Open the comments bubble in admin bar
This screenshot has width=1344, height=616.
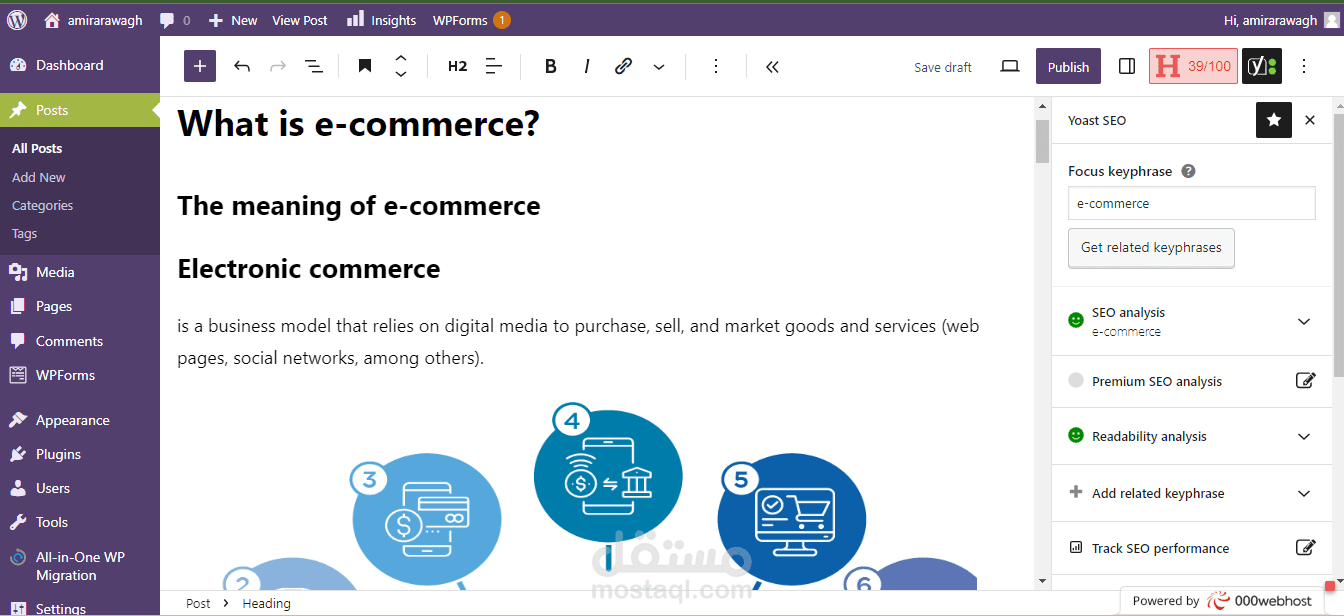(x=174, y=20)
